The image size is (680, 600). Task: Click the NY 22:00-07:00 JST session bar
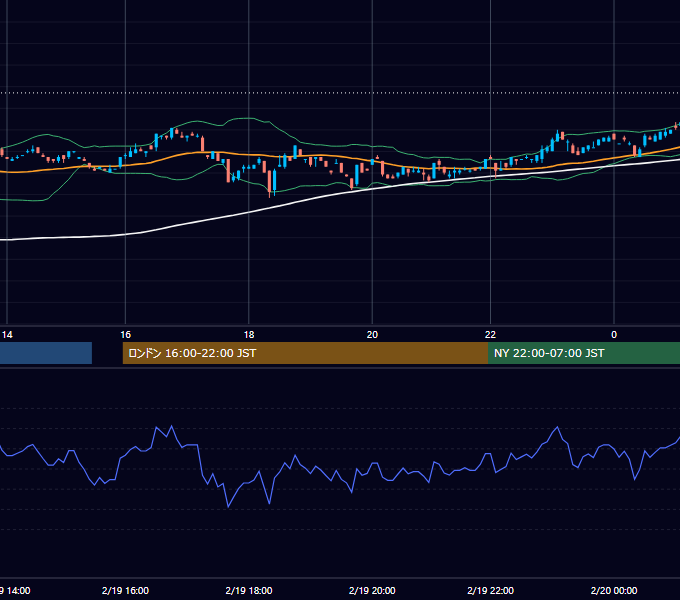click(584, 353)
